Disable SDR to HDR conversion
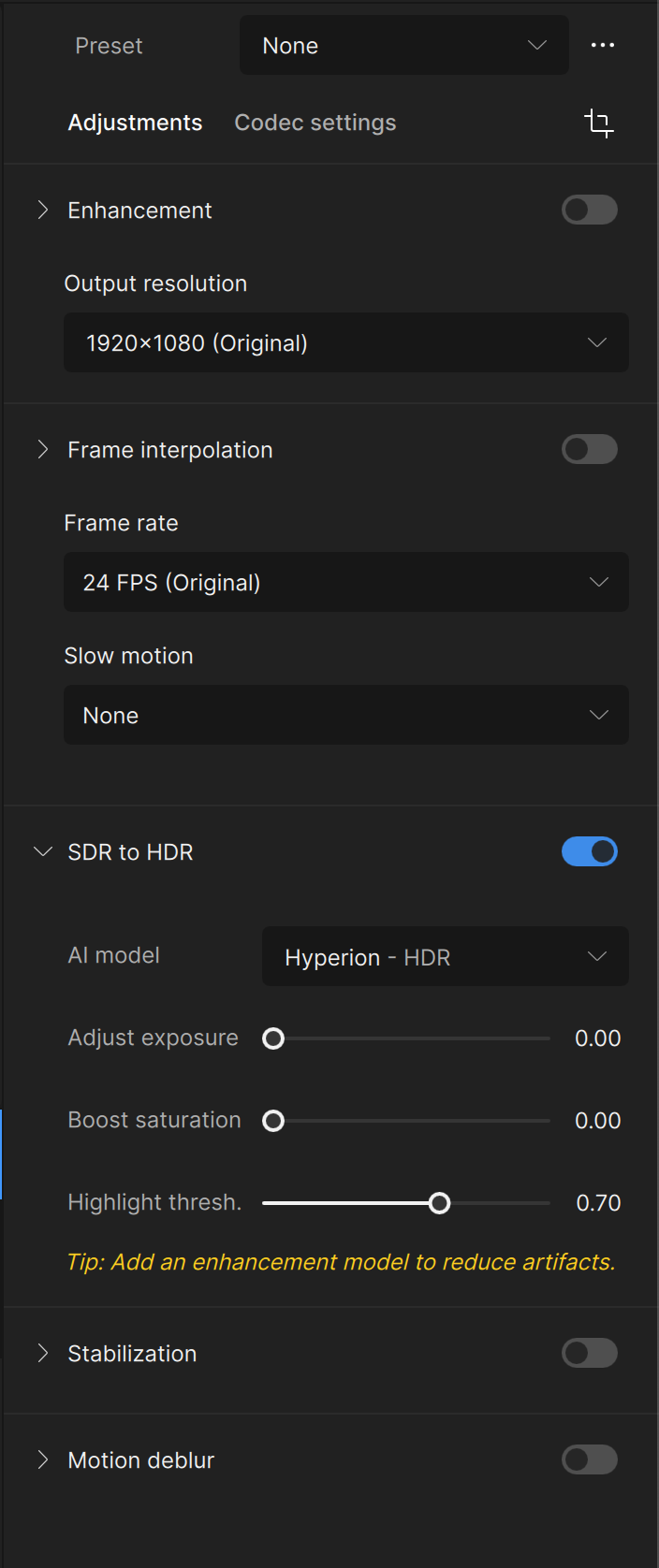 pyautogui.click(x=589, y=851)
